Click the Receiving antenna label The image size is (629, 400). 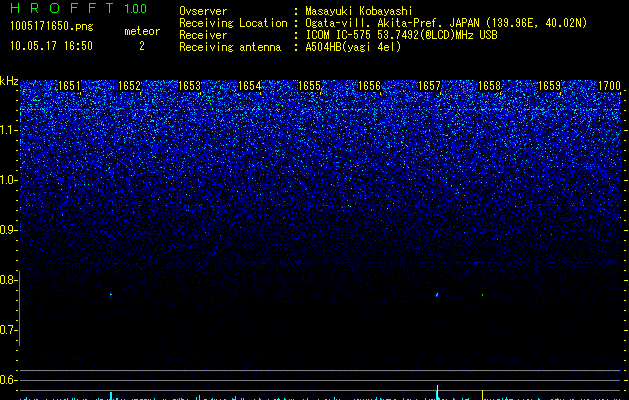click(x=230, y=47)
